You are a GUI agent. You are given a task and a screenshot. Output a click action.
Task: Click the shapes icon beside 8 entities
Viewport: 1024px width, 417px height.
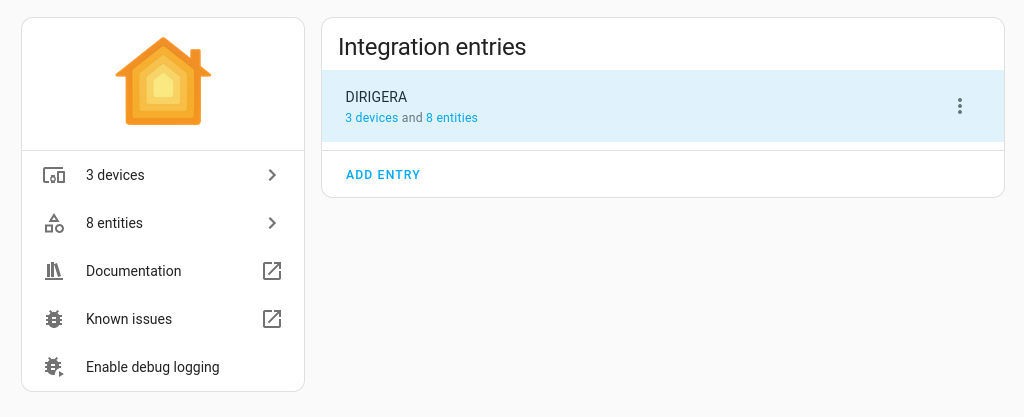pos(54,223)
